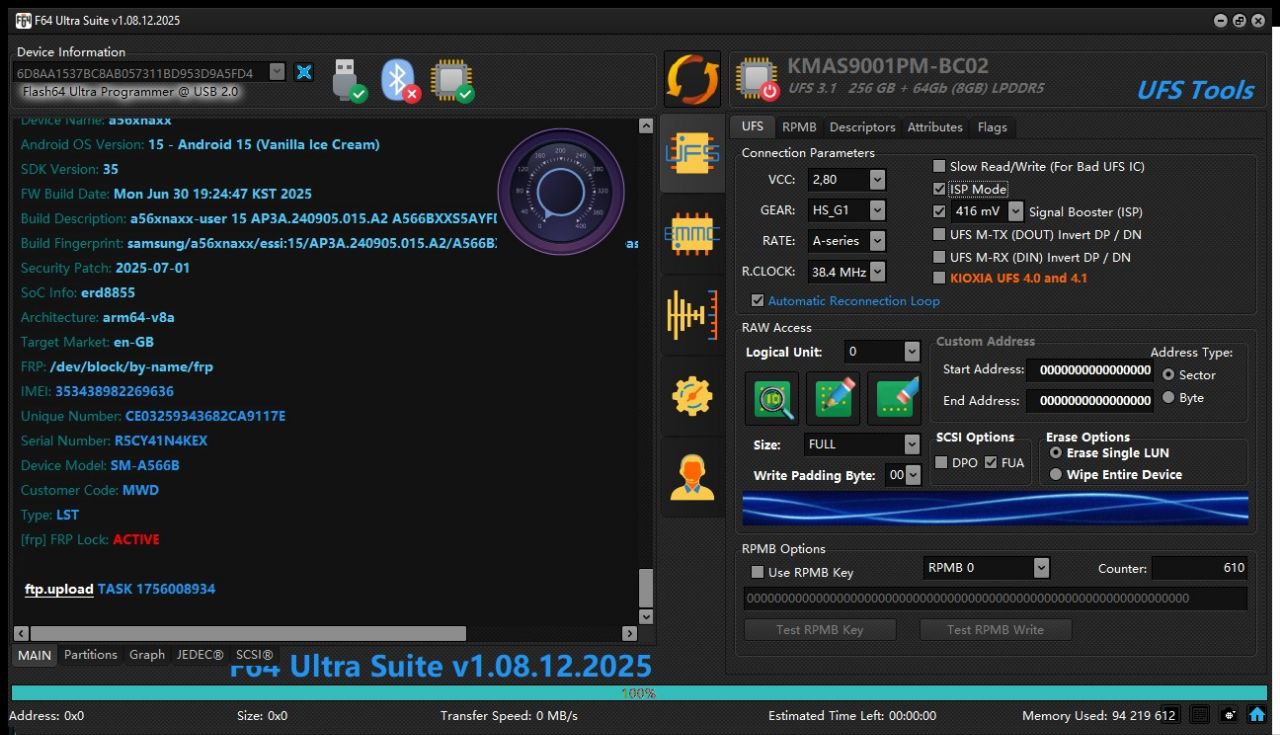The image size is (1280, 735).
Task: Open the SCSI® tab
Action: coord(254,655)
